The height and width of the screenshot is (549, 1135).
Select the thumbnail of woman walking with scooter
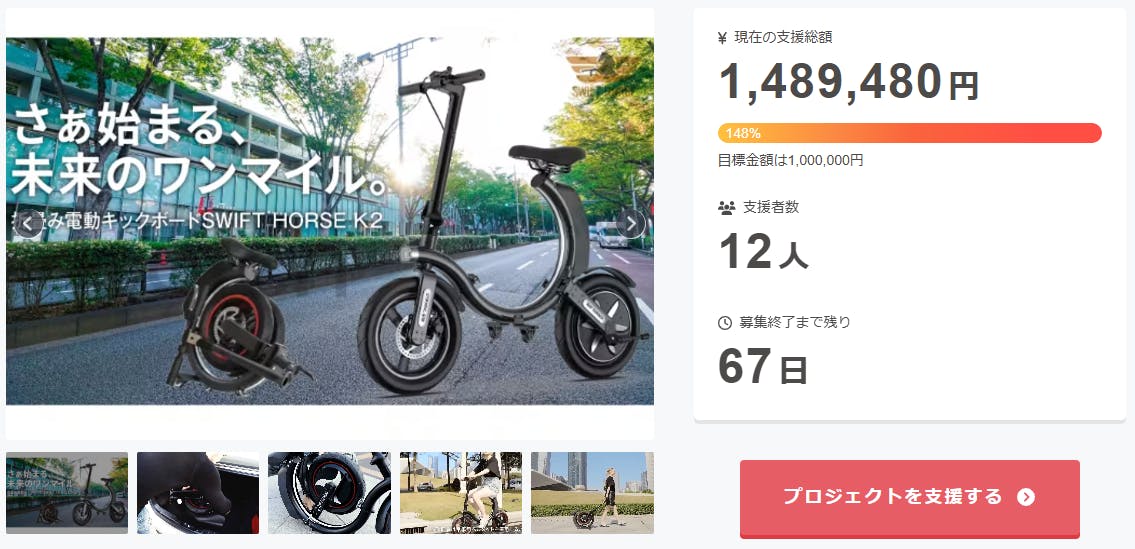click(592, 493)
